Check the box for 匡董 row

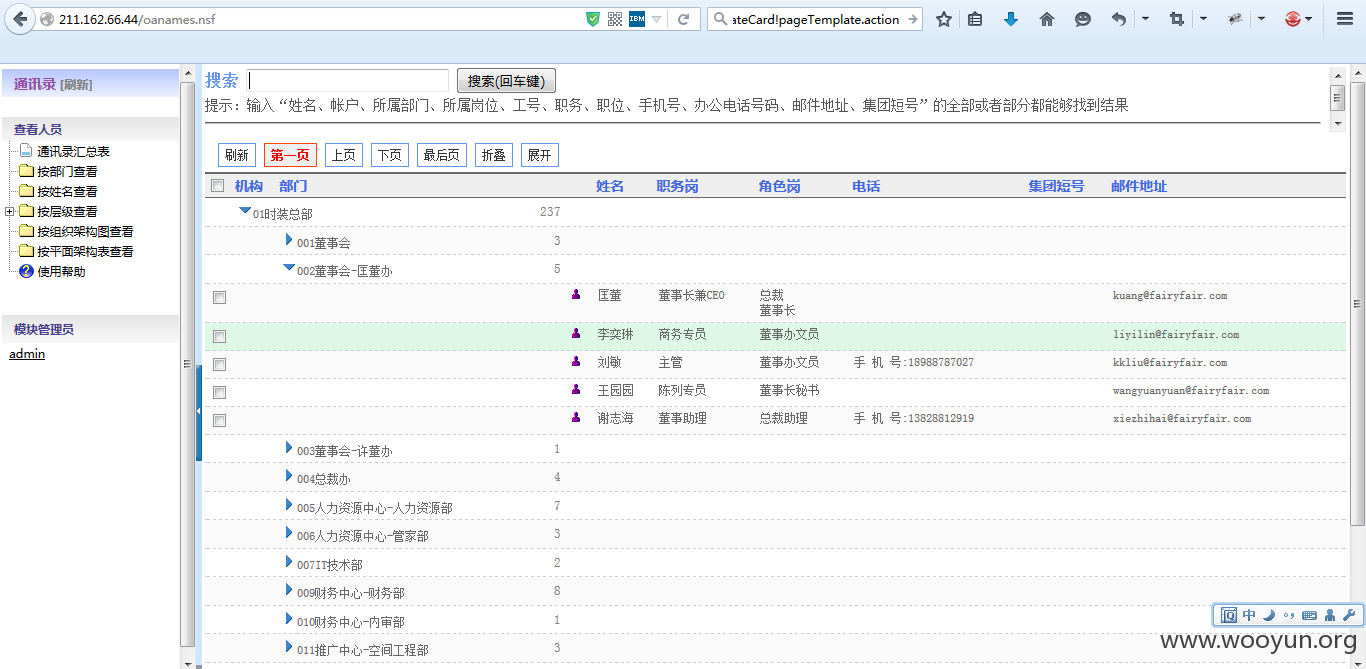click(220, 297)
